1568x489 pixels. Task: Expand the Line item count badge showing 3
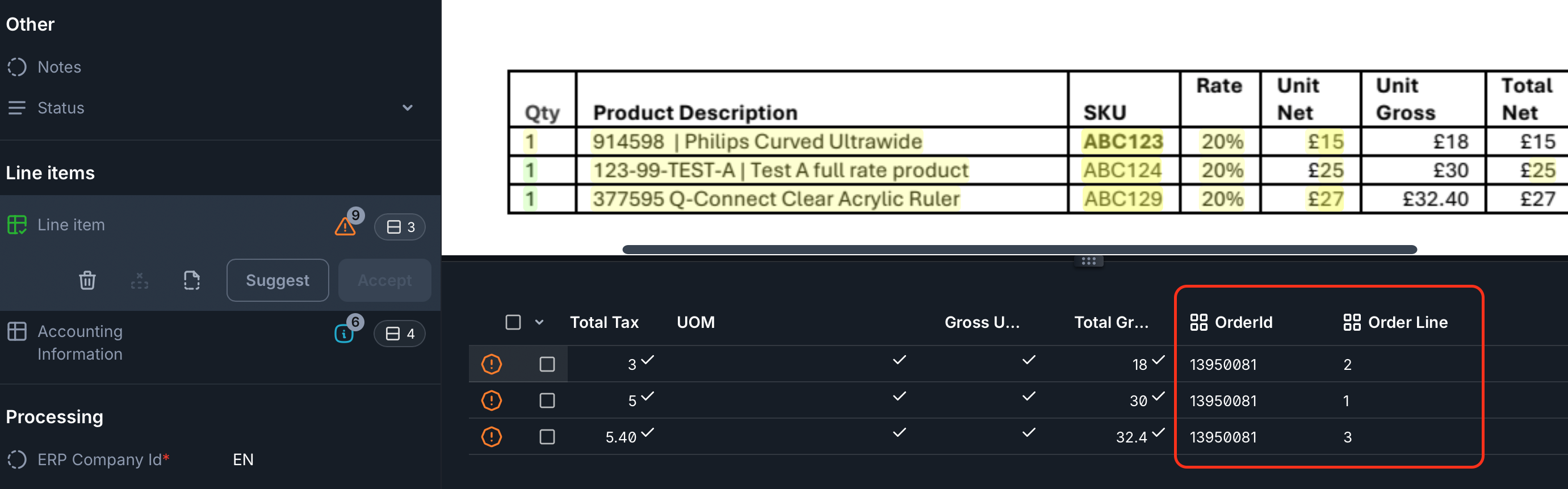pos(400,227)
